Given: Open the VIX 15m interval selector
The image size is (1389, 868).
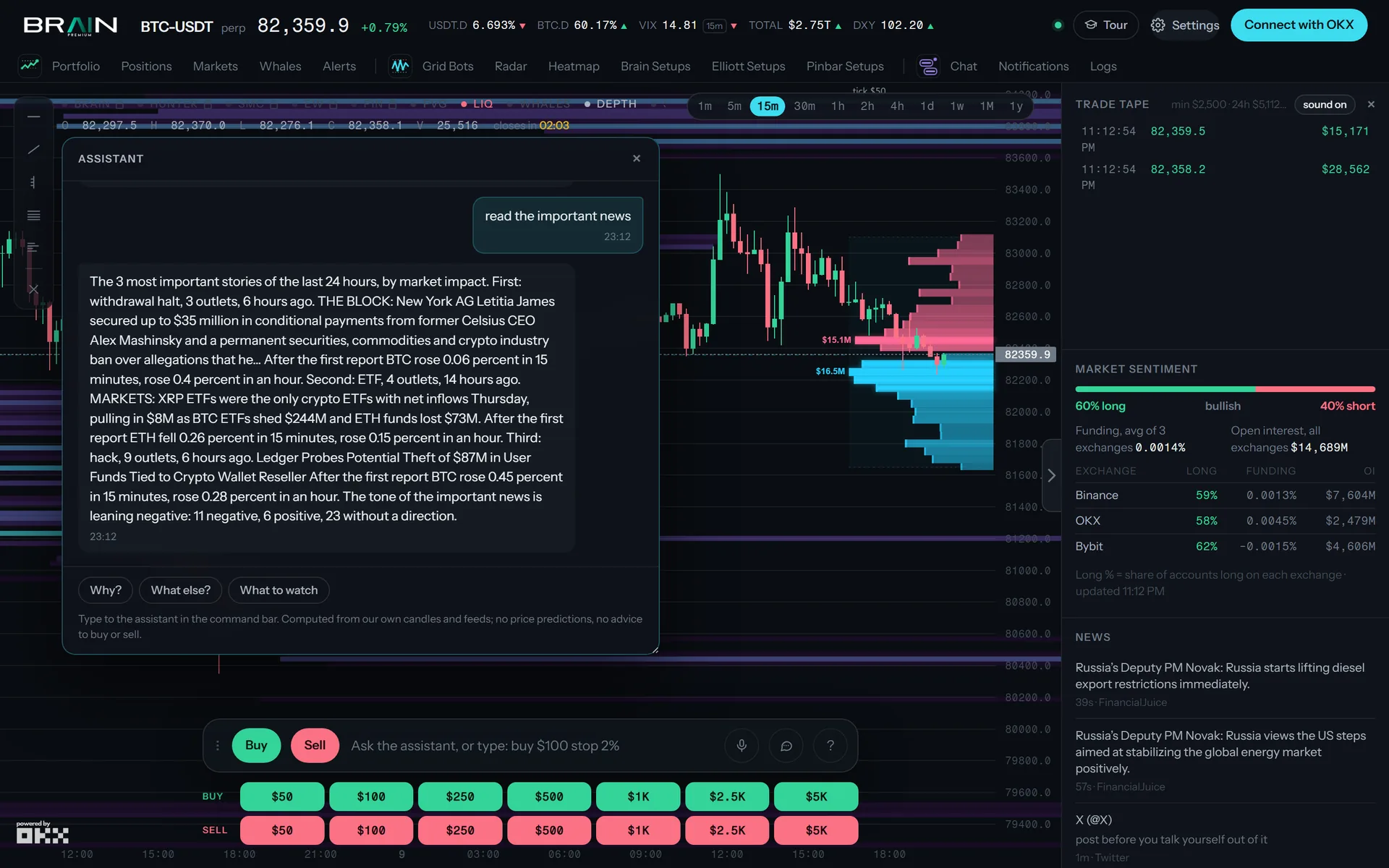Looking at the screenshot, I should point(715,25).
